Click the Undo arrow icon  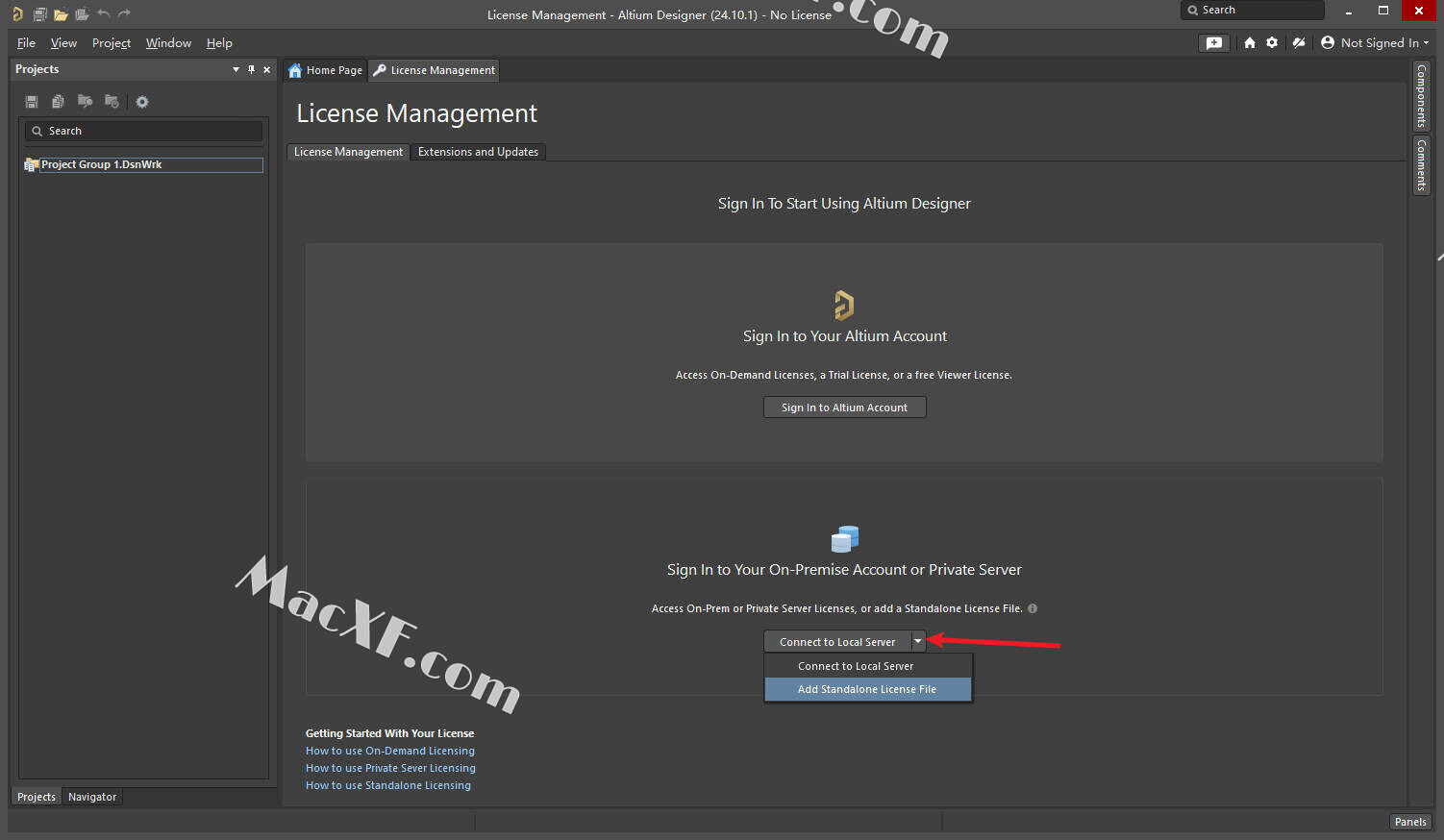[x=103, y=13]
